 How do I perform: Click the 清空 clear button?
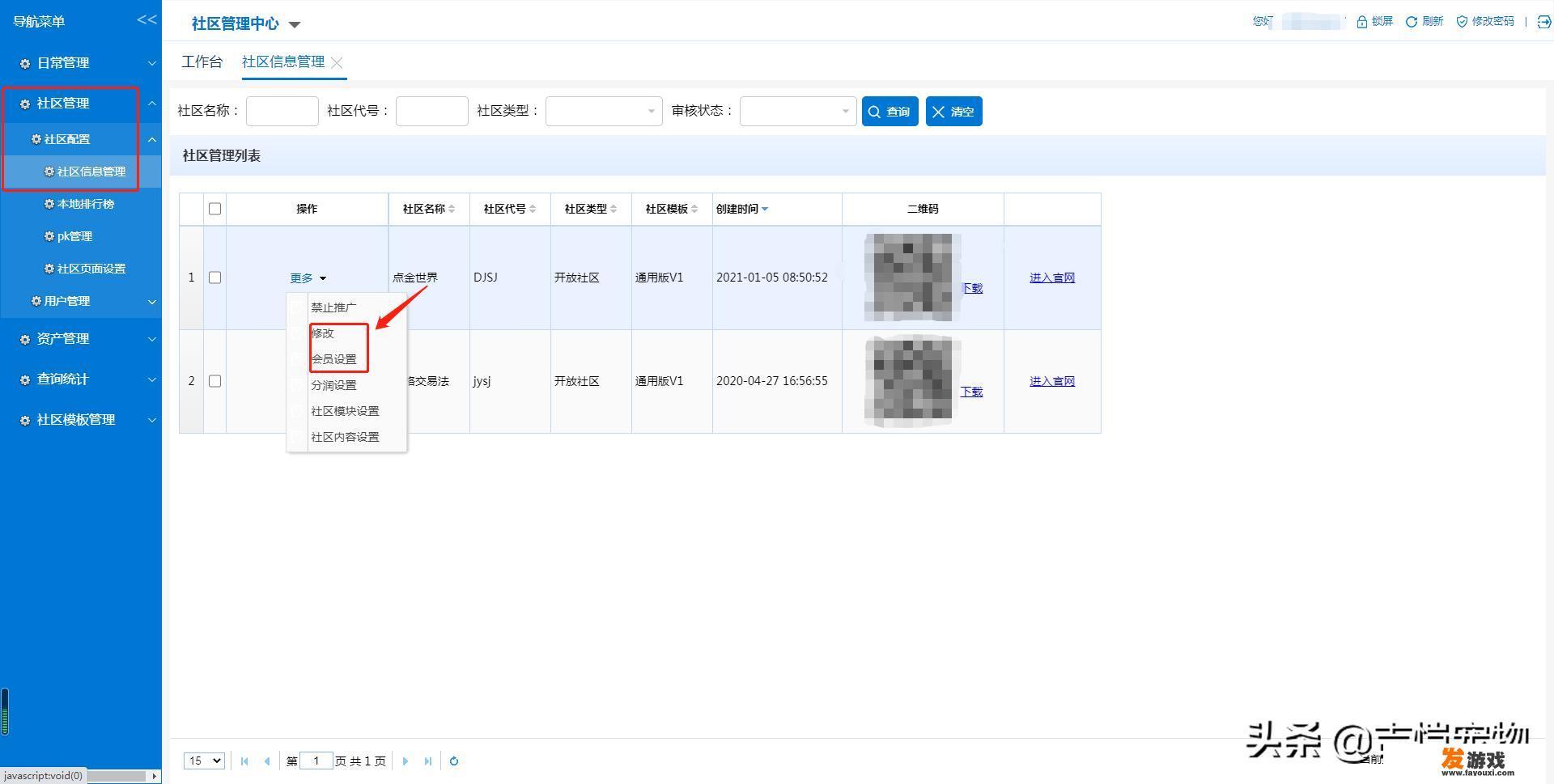[953, 112]
